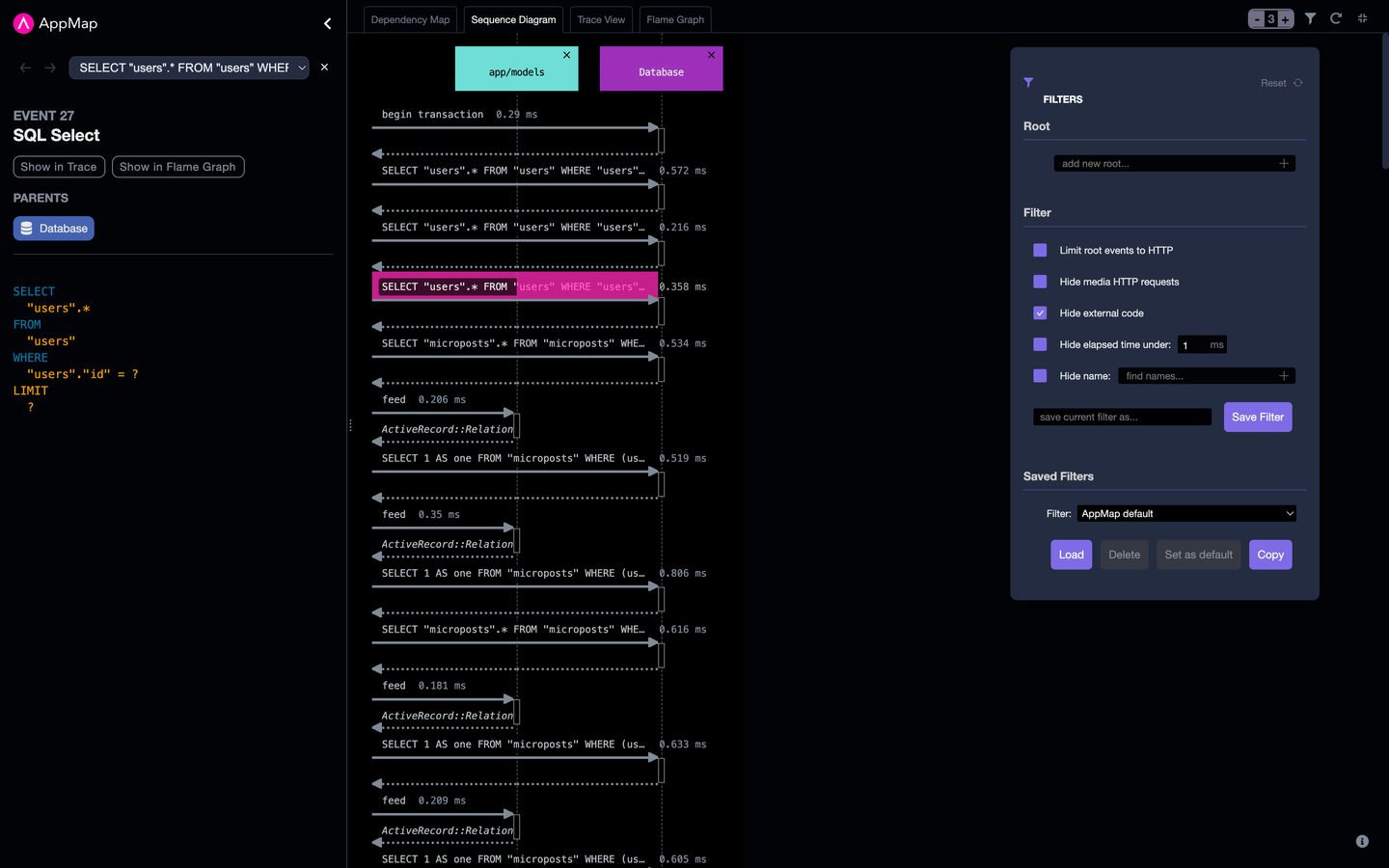Click the Delete filter button
This screenshot has height=868, width=1389.
pos(1124,555)
